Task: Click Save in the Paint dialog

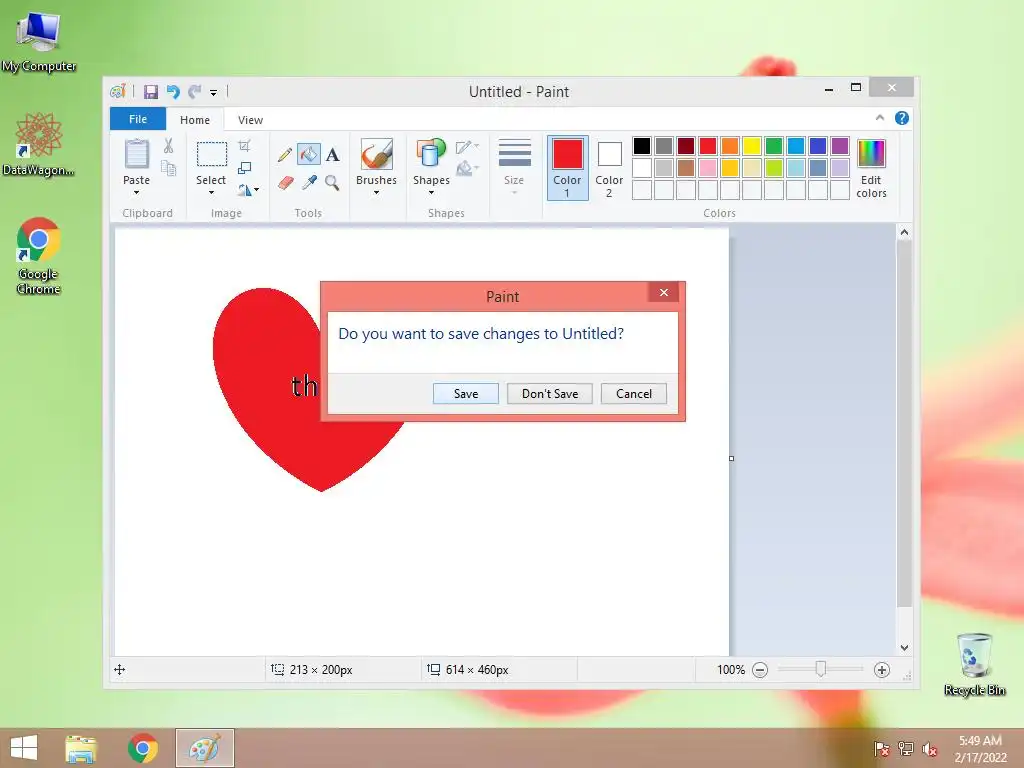Action: (x=466, y=394)
